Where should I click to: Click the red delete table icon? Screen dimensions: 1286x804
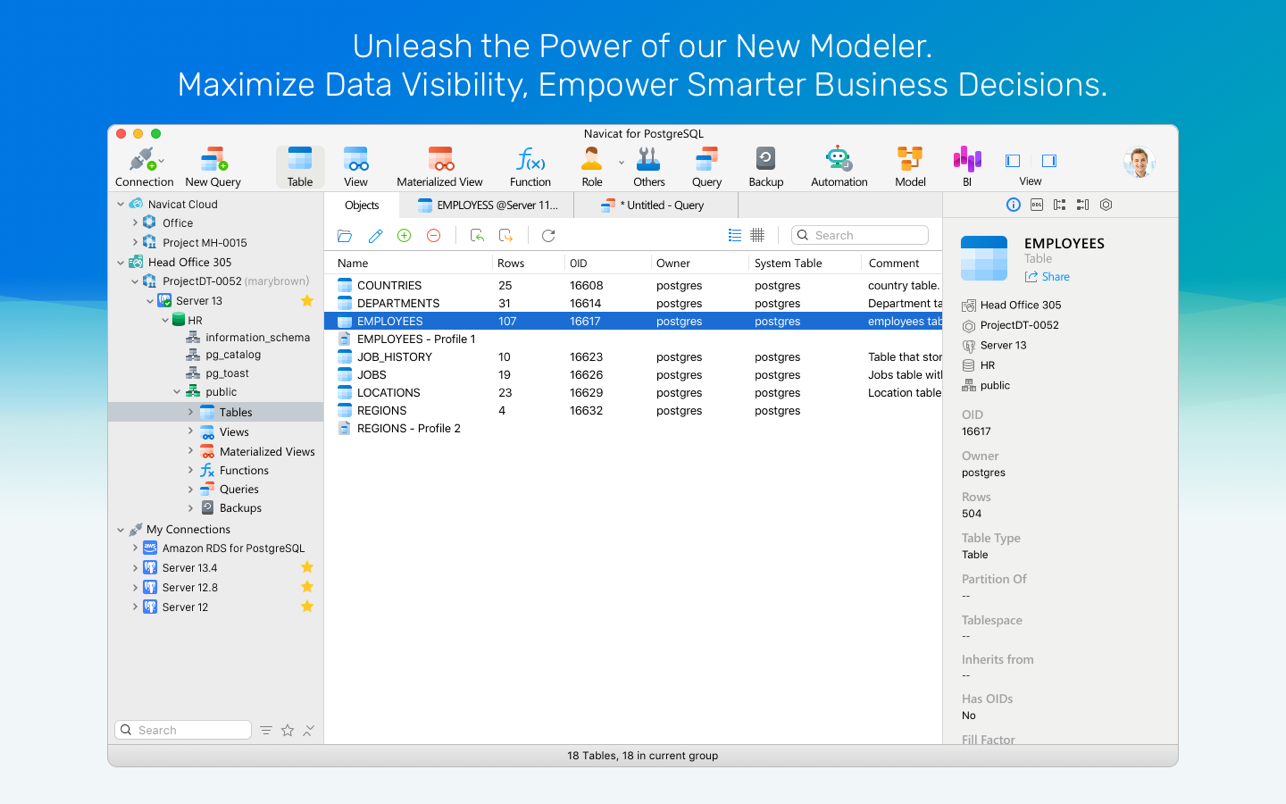[434, 236]
